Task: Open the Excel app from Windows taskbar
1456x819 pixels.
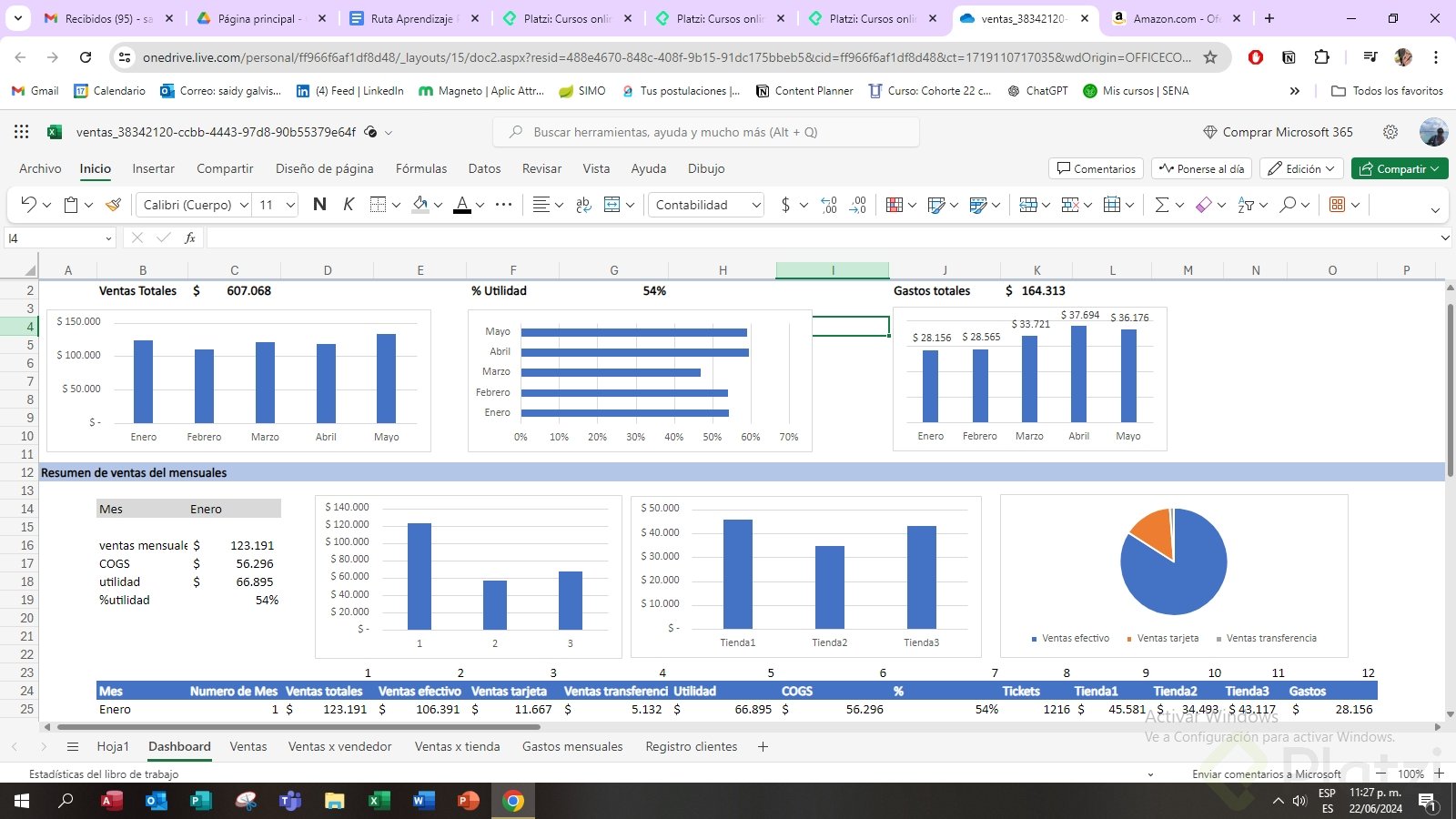Action: pyautogui.click(x=379, y=801)
